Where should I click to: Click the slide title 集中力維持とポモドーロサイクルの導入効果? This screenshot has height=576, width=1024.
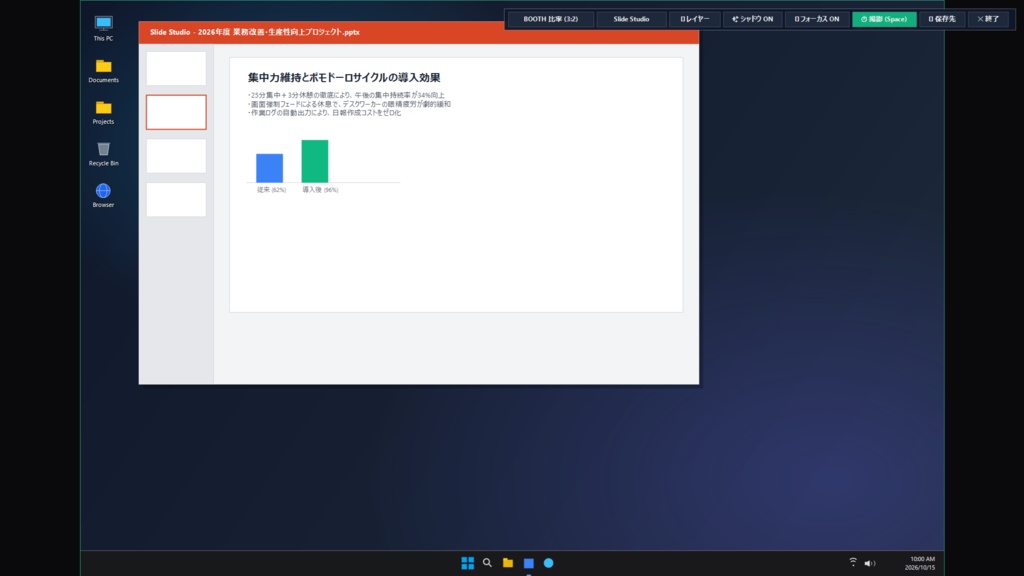pos(344,77)
